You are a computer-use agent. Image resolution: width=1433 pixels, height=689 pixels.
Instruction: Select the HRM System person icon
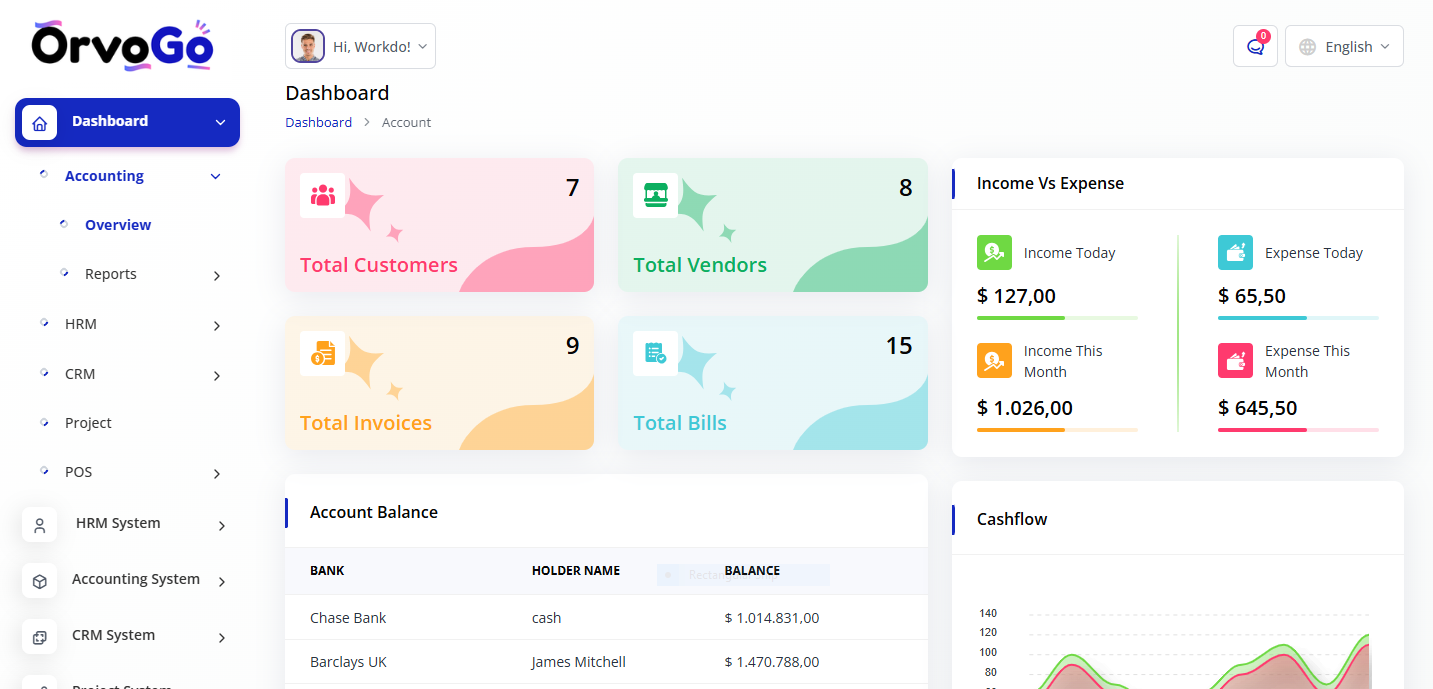[x=40, y=524]
